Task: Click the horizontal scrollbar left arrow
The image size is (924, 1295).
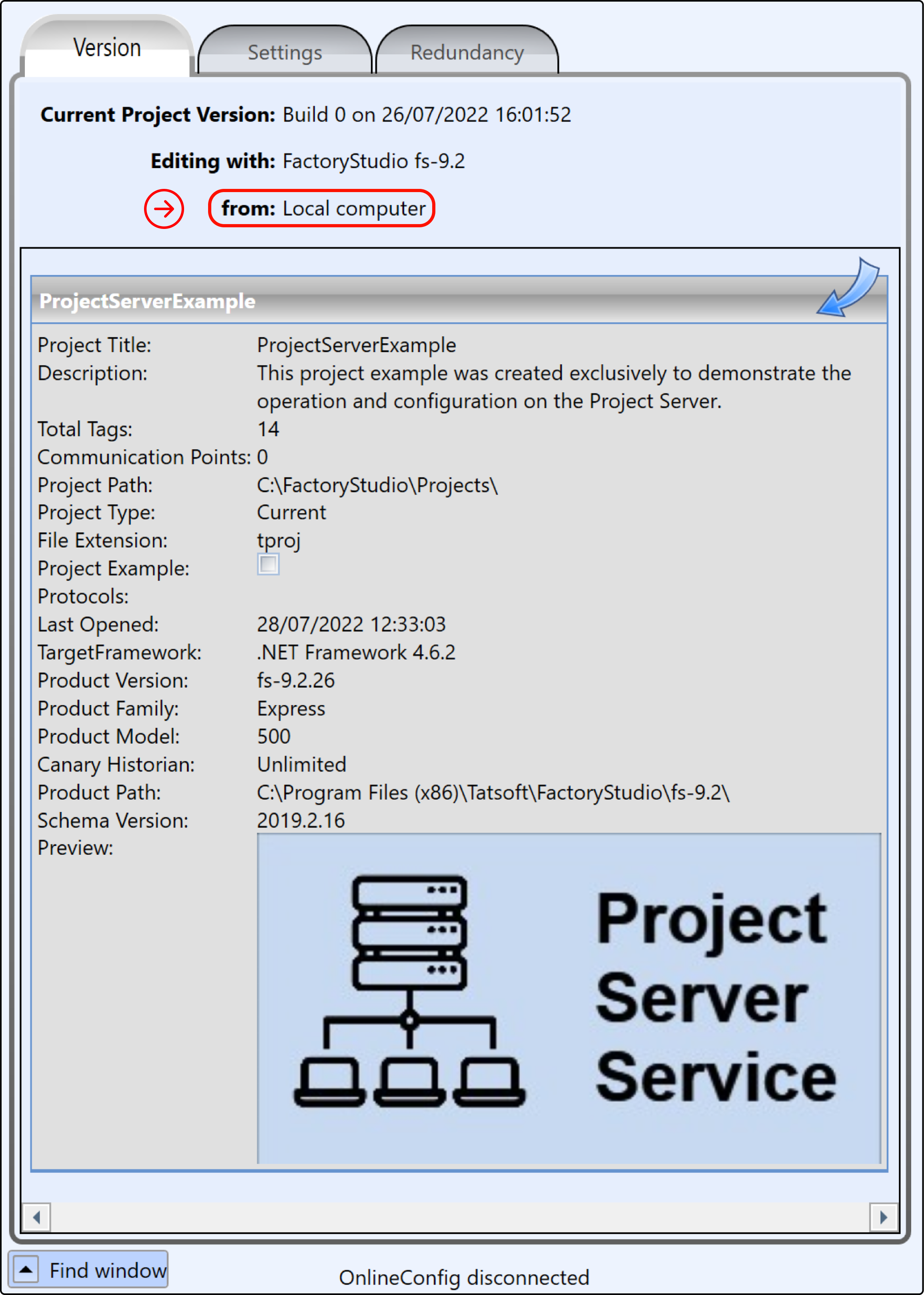Action: tap(36, 1217)
